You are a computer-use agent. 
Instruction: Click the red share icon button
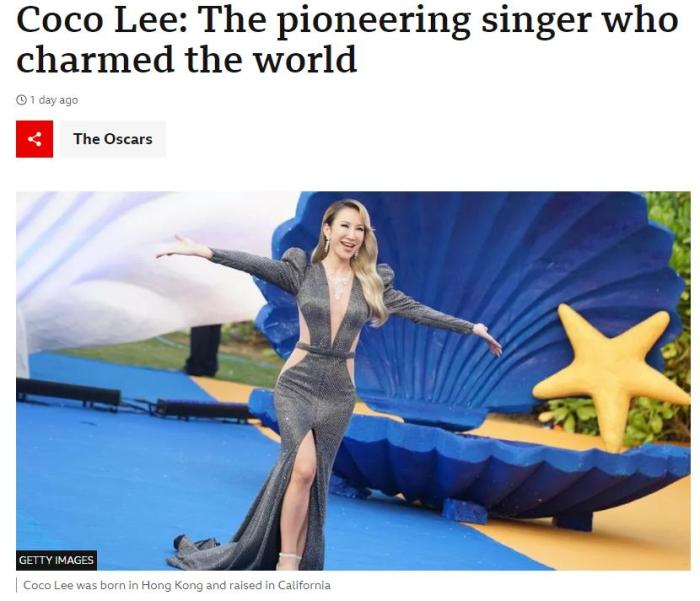34,139
